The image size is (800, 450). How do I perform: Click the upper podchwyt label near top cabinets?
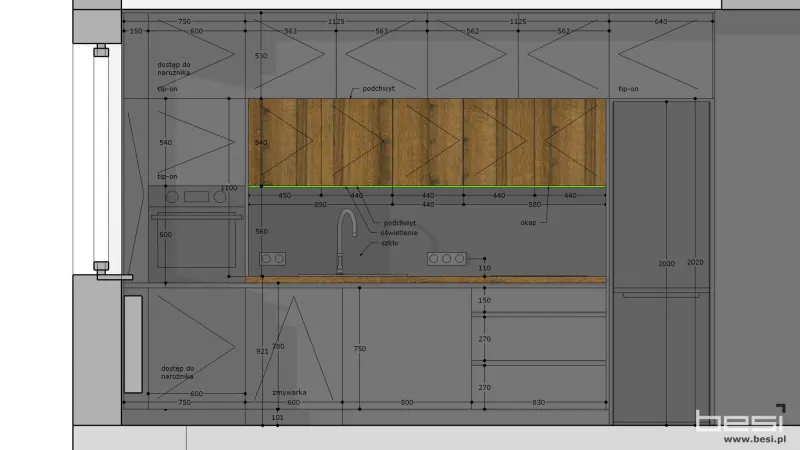pyautogui.click(x=378, y=88)
